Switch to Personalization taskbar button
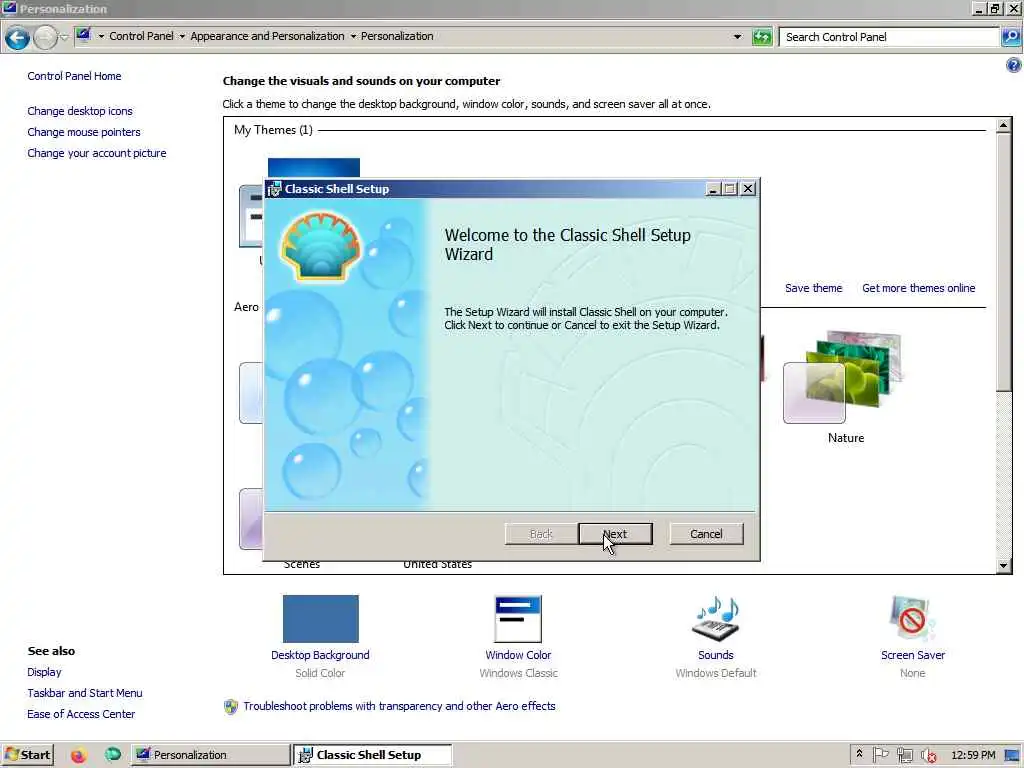The image size is (1024, 768). pos(210,755)
